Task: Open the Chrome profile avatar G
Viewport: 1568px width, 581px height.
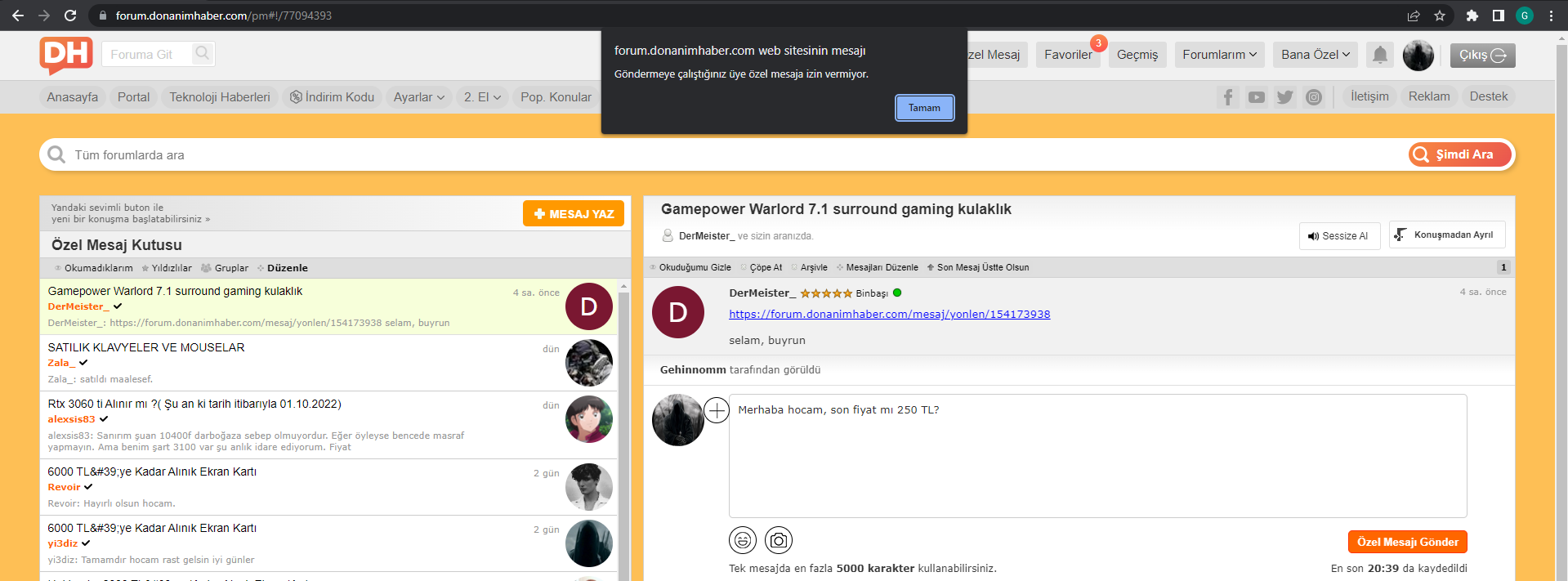Action: point(1525,16)
